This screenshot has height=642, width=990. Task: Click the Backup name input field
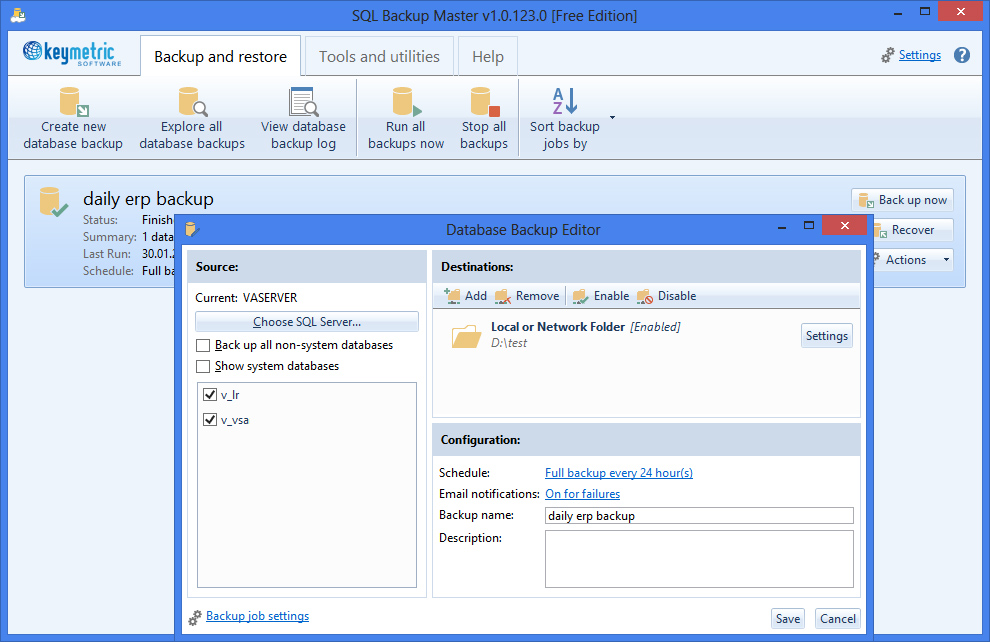pos(699,516)
